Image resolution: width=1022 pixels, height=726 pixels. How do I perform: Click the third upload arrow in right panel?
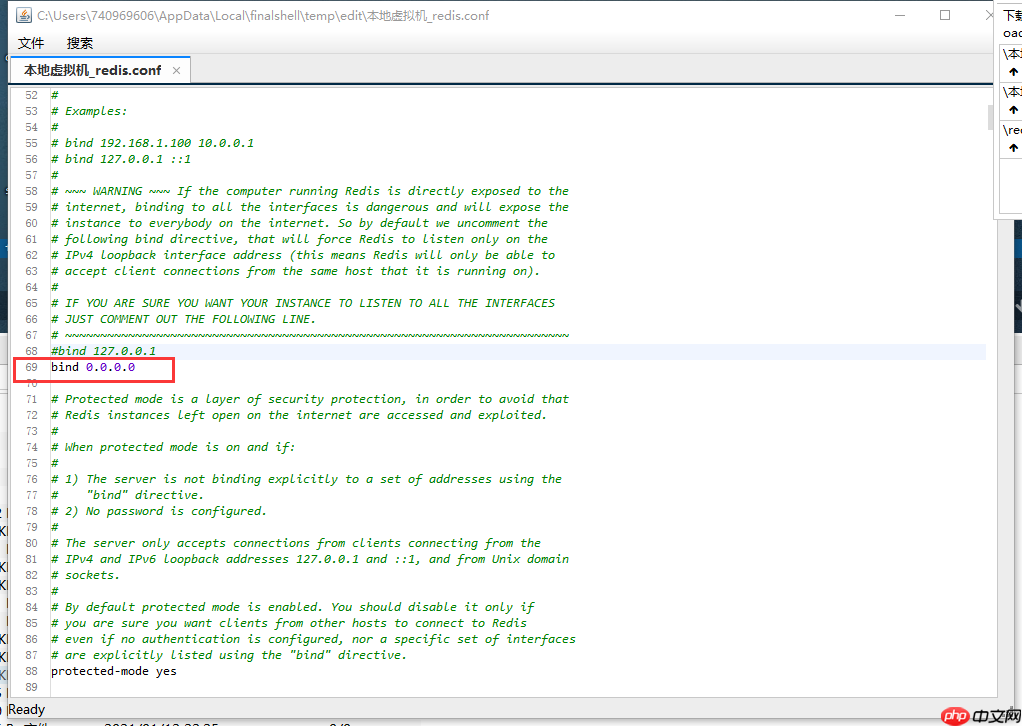click(1013, 148)
